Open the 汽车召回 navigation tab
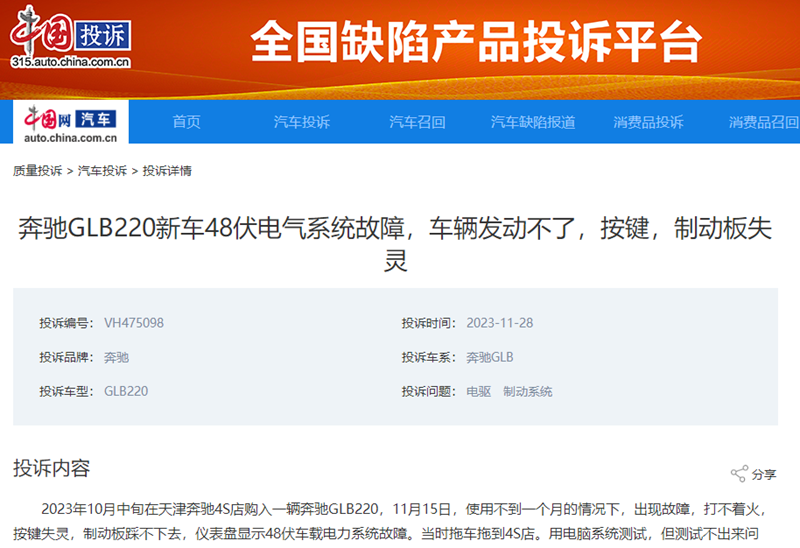Screen dimensions: 800x548 point(417,122)
